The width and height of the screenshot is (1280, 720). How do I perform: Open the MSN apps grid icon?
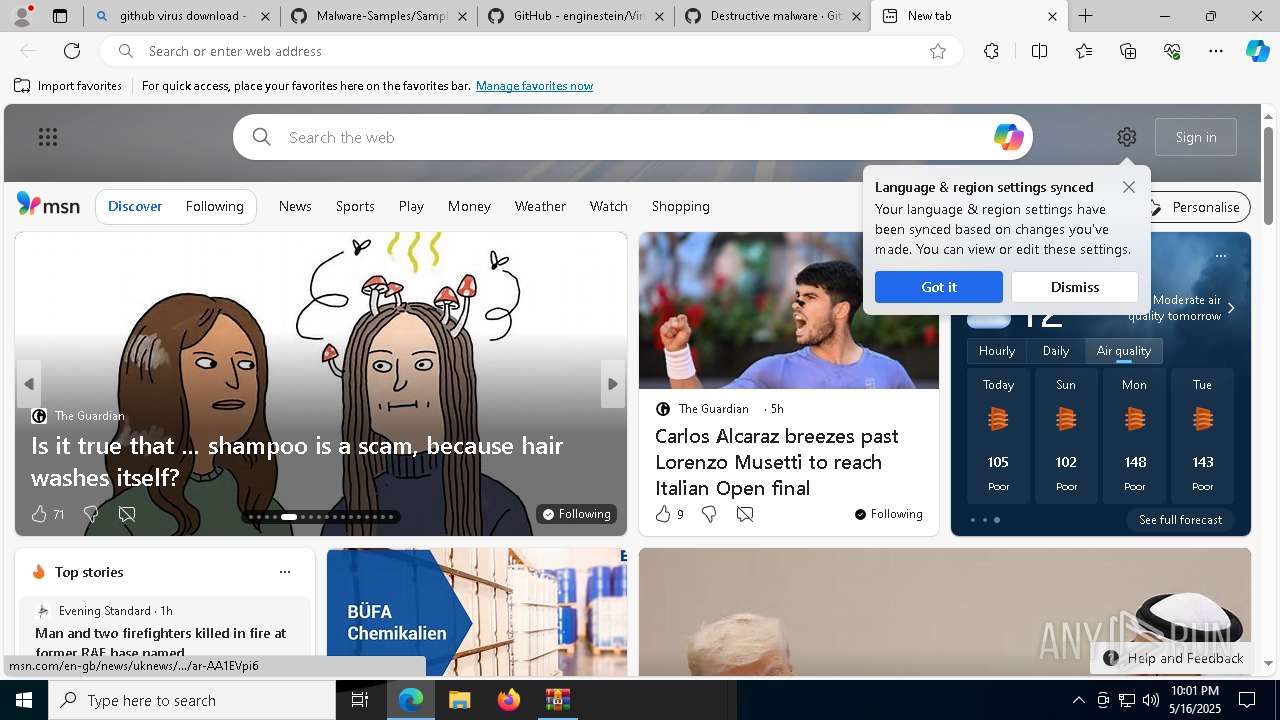point(48,137)
